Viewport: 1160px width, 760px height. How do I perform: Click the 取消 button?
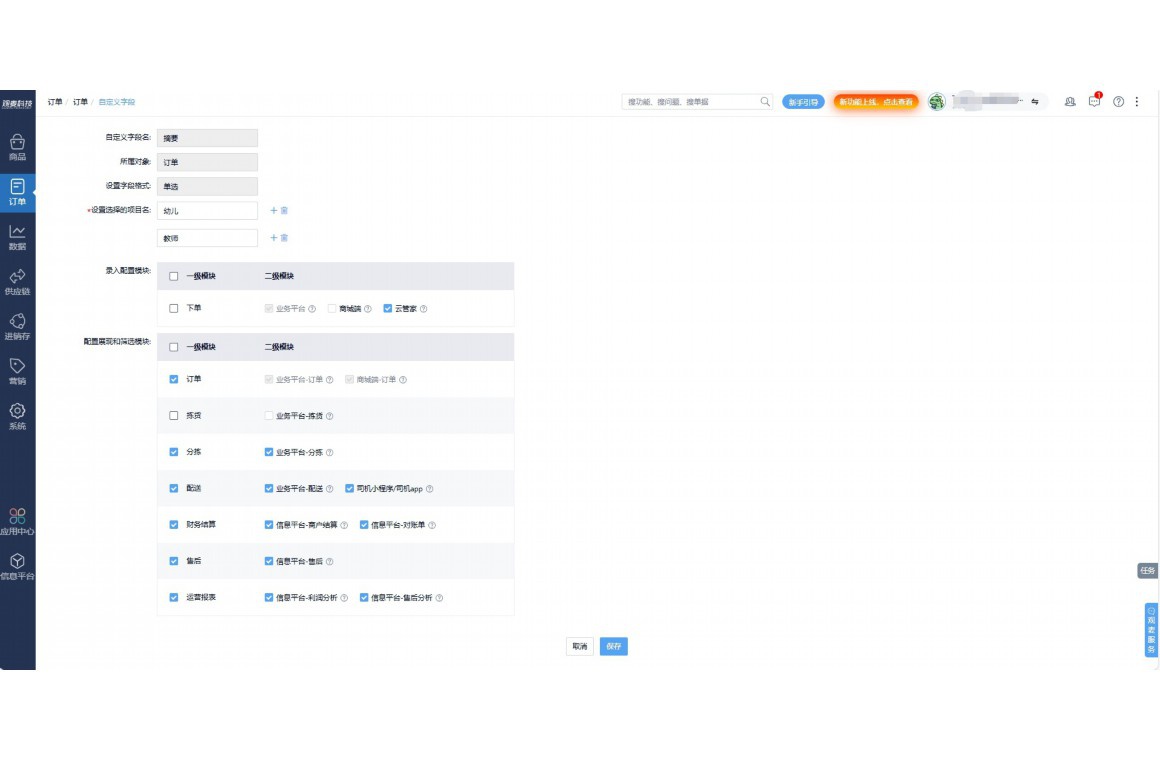580,647
